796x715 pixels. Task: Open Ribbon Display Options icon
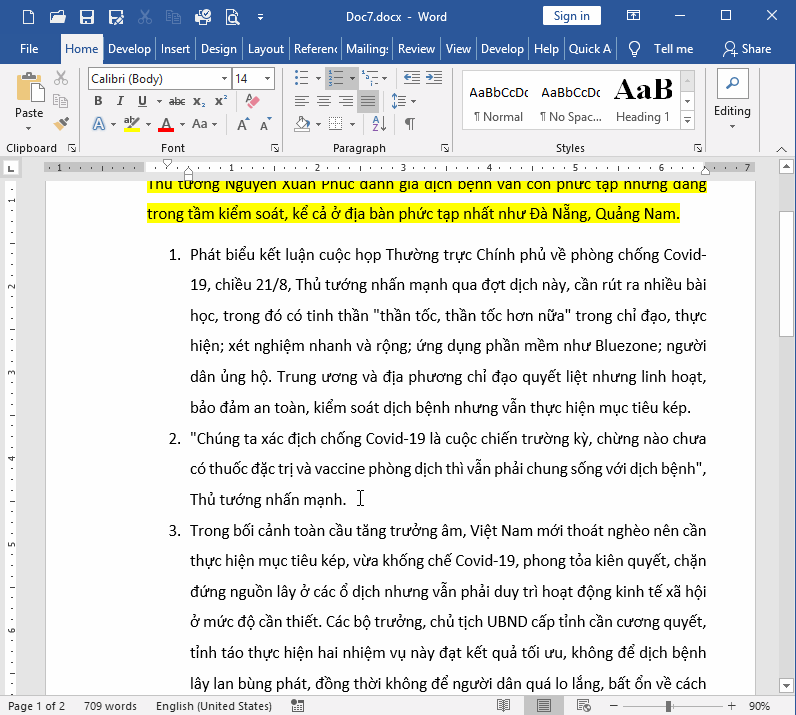(633, 16)
